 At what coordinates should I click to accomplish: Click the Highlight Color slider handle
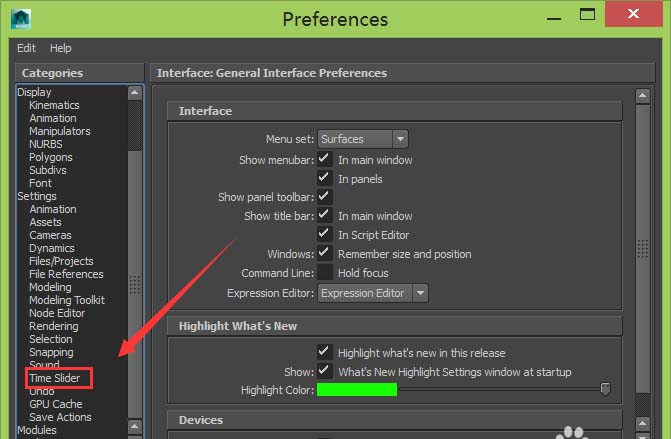(x=605, y=389)
